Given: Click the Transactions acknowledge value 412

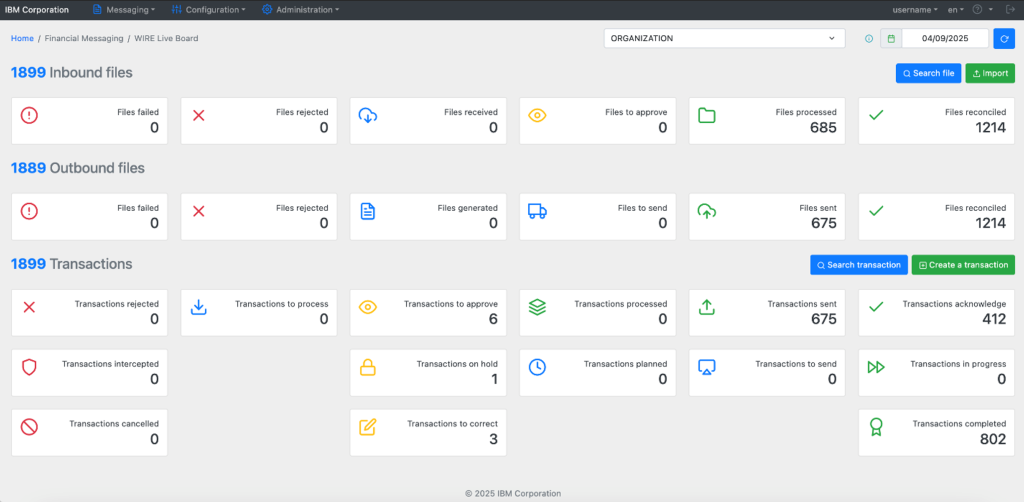Looking at the screenshot, I should [994, 319].
